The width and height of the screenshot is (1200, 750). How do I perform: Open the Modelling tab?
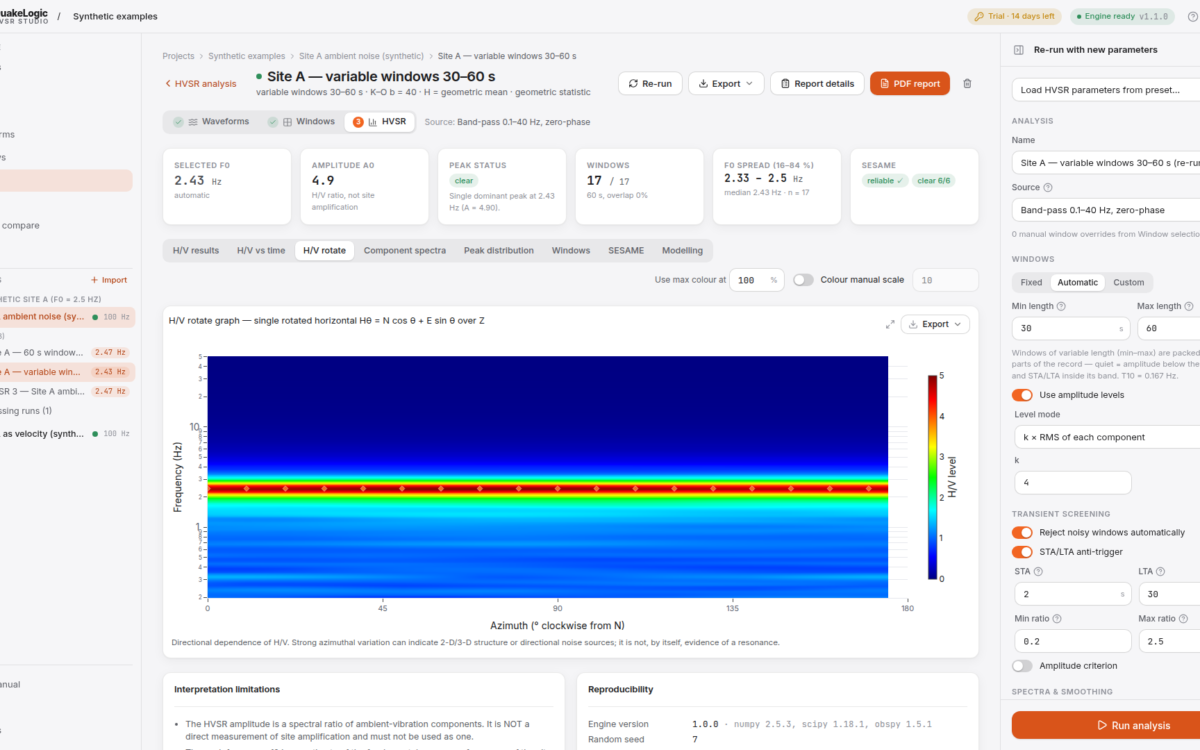pos(682,250)
